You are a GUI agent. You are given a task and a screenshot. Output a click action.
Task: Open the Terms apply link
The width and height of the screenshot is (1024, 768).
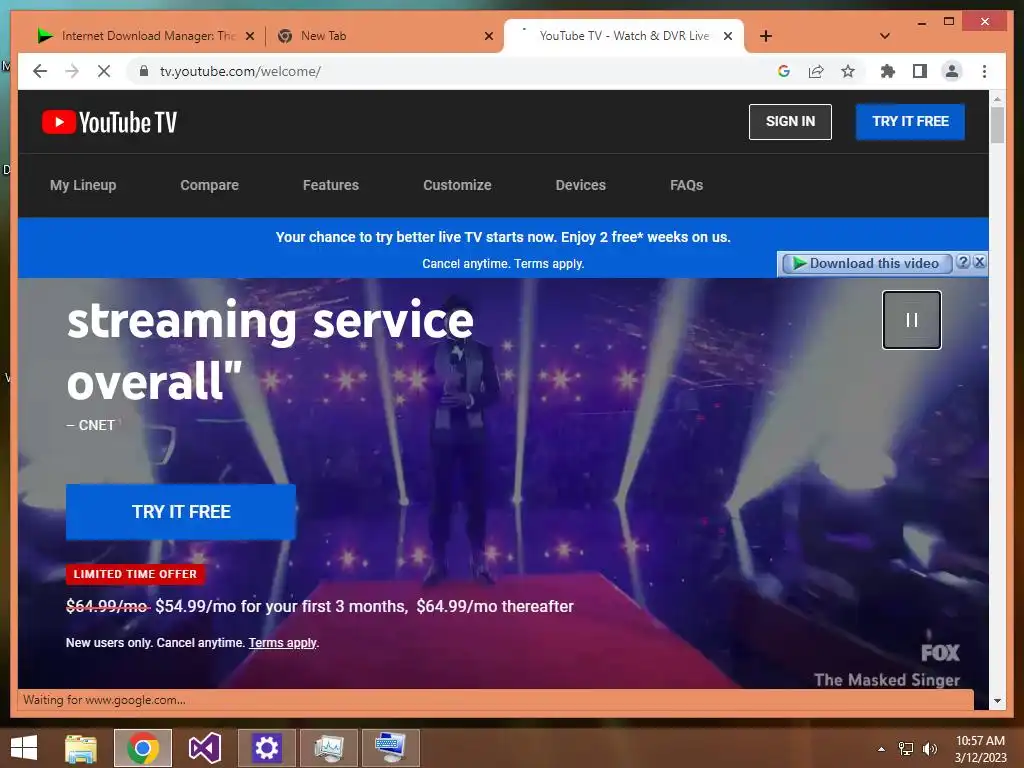(283, 643)
